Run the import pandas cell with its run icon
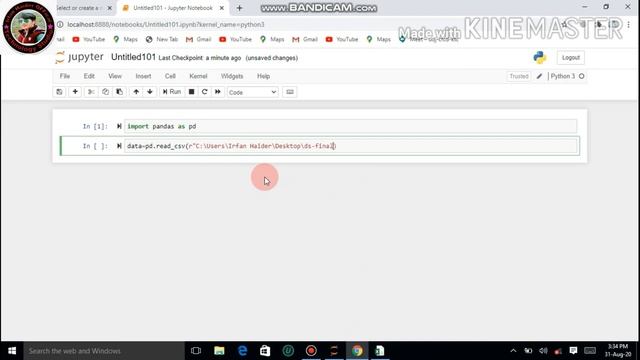This screenshot has height=360, width=640. click(119, 127)
